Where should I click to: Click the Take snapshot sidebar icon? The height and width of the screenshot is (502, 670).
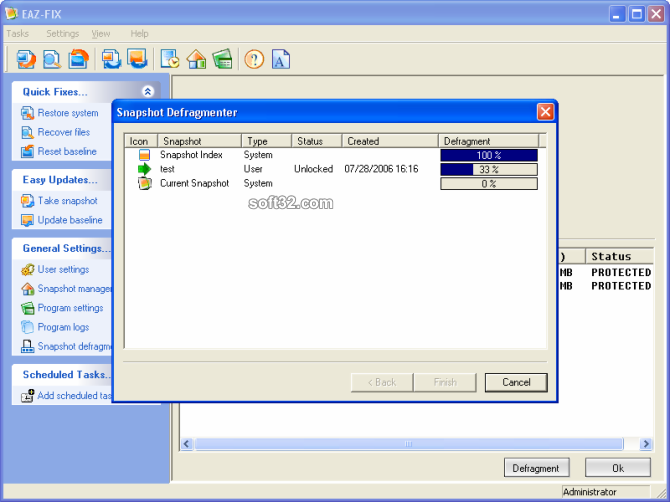pyautogui.click(x=27, y=201)
